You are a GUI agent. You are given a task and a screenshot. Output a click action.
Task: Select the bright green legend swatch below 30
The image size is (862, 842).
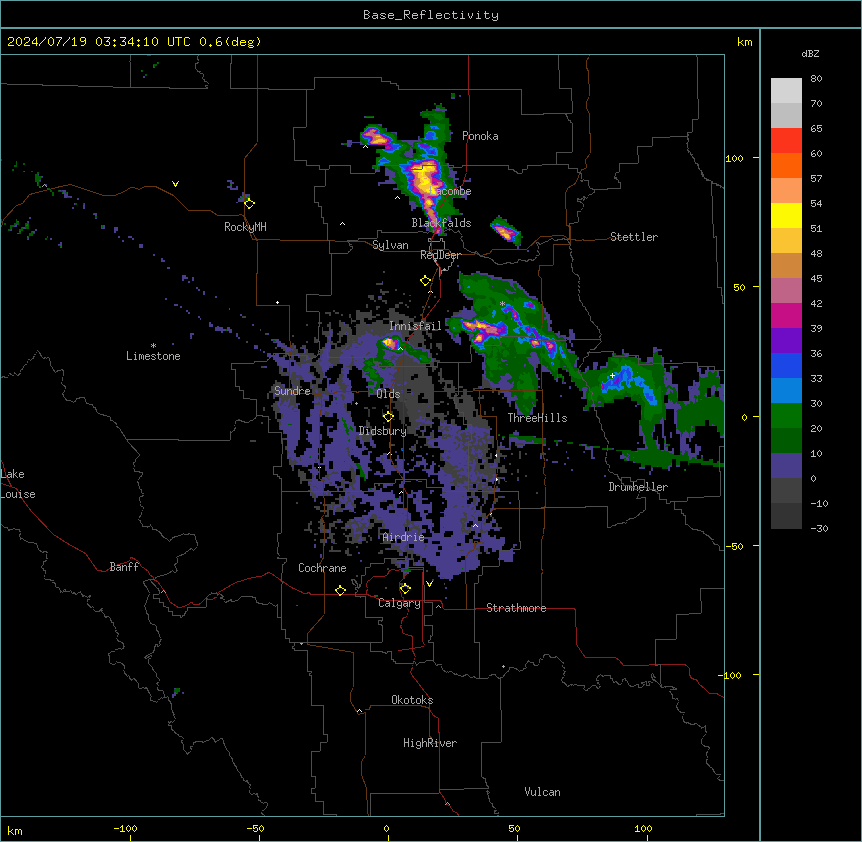click(786, 416)
